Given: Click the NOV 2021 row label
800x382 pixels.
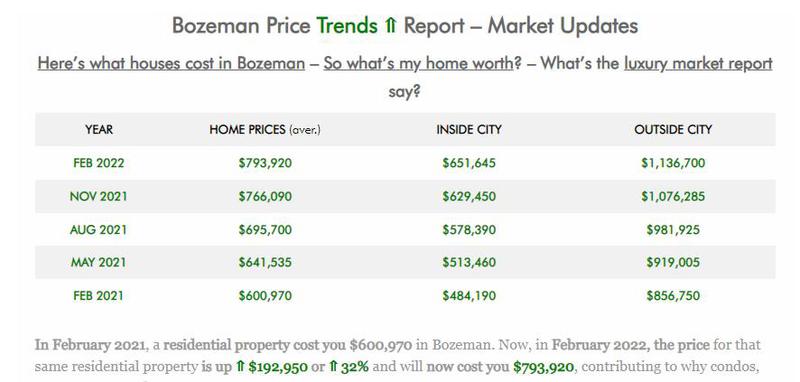Looking at the screenshot, I should (99, 196).
